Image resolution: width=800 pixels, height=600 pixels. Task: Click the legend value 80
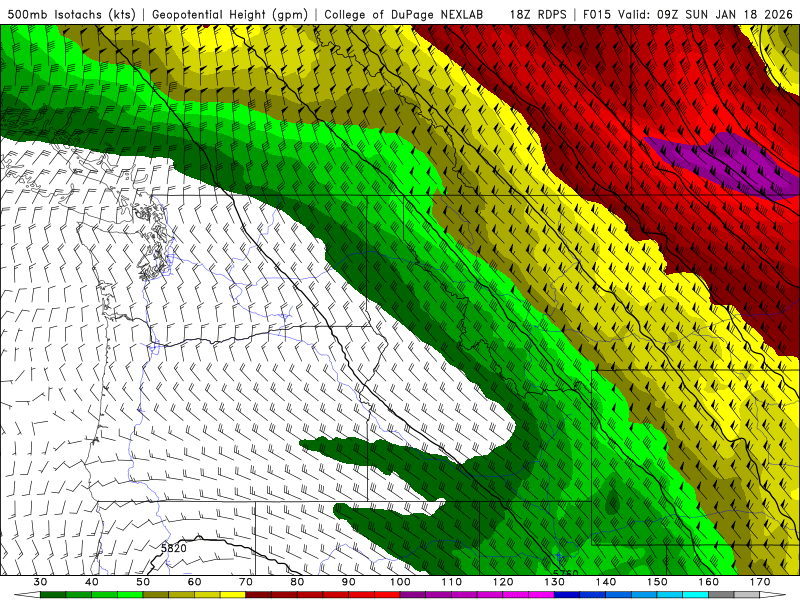coord(297,582)
